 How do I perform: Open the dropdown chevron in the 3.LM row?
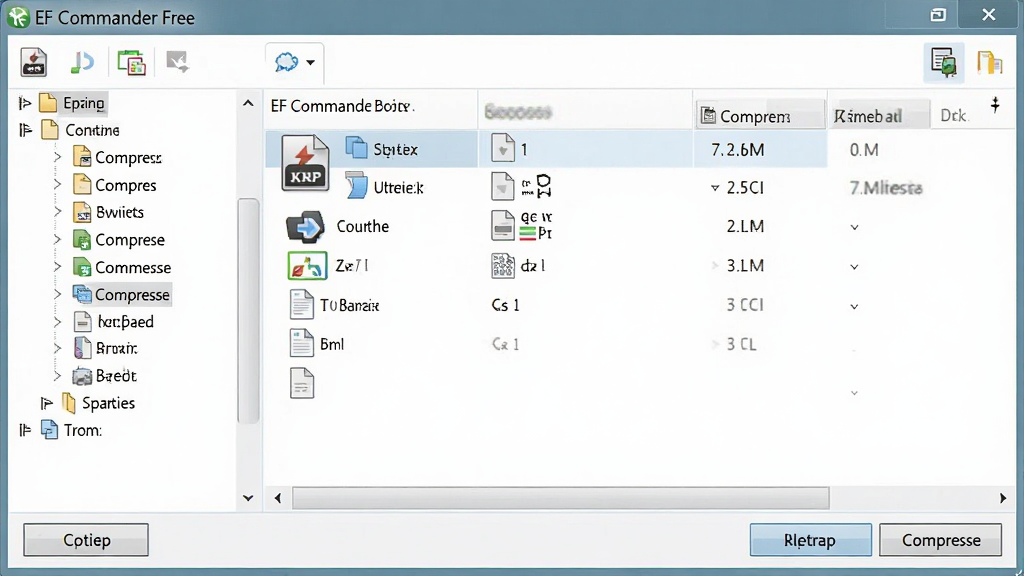click(x=854, y=267)
